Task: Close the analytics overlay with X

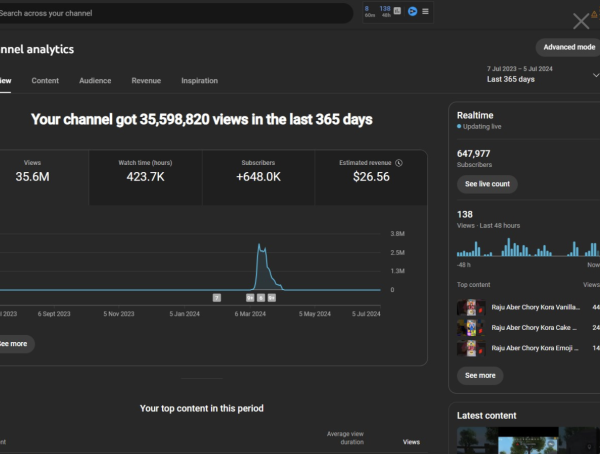Action: [x=580, y=20]
